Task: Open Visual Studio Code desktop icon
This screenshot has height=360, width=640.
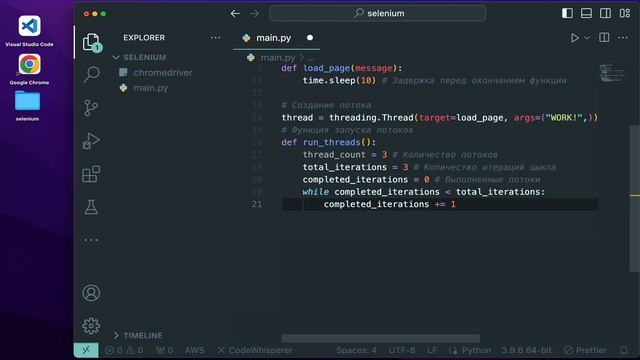Action: pyautogui.click(x=29, y=31)
